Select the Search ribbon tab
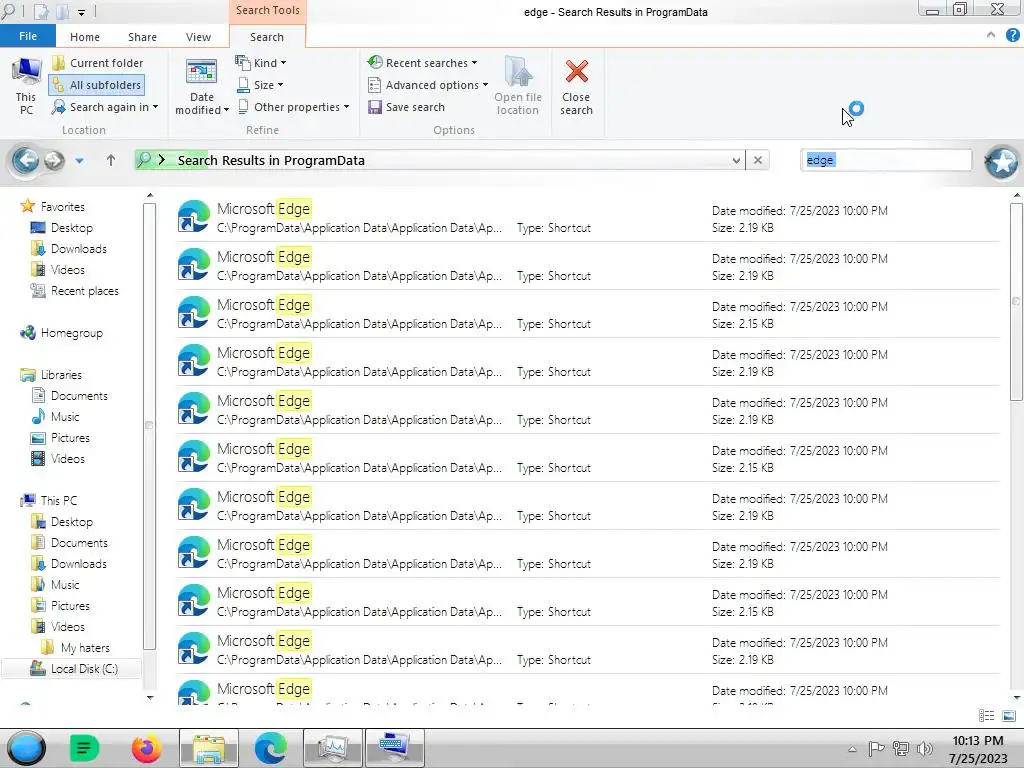The image size is (1024, 768). tap(266, 37)
